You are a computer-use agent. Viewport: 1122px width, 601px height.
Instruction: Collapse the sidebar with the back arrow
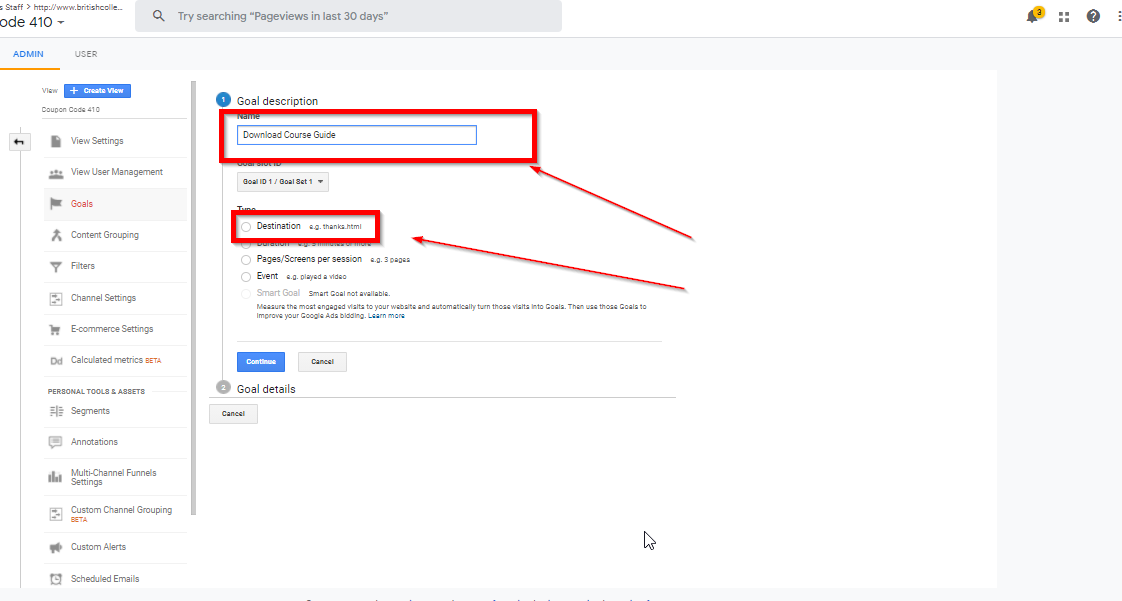19,141
